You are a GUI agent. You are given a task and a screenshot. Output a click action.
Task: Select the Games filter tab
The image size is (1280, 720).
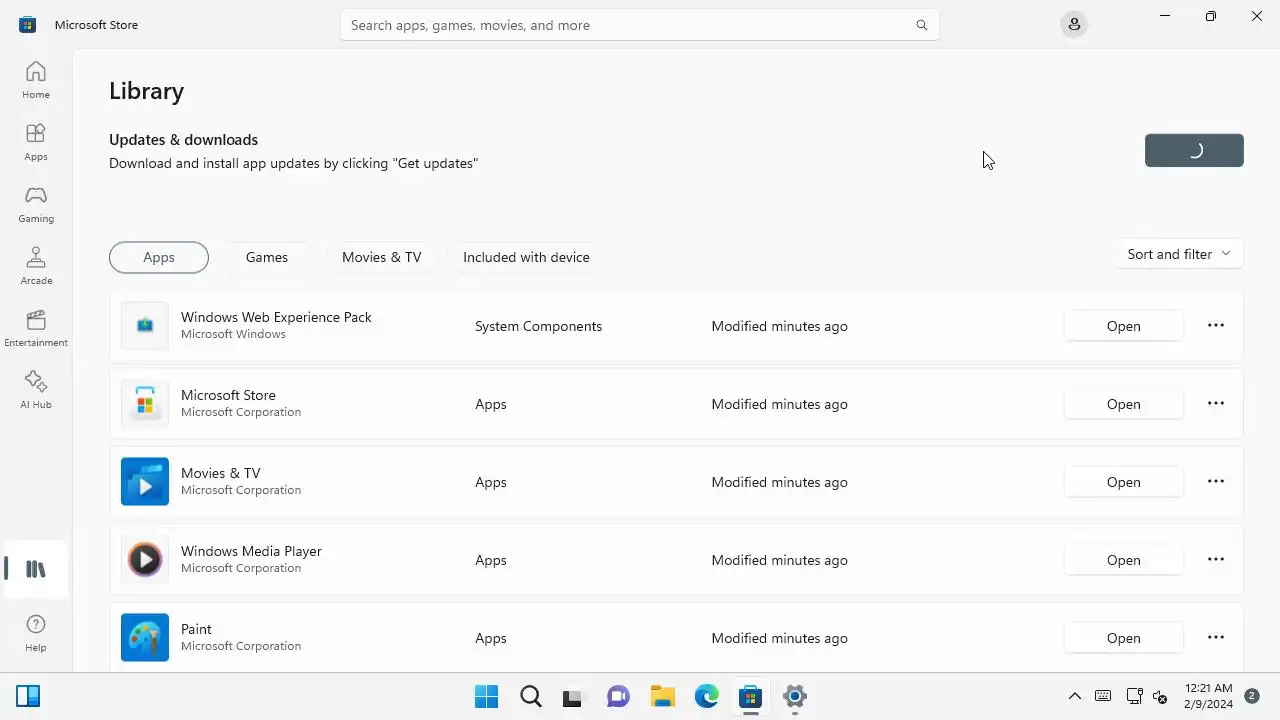267,257
